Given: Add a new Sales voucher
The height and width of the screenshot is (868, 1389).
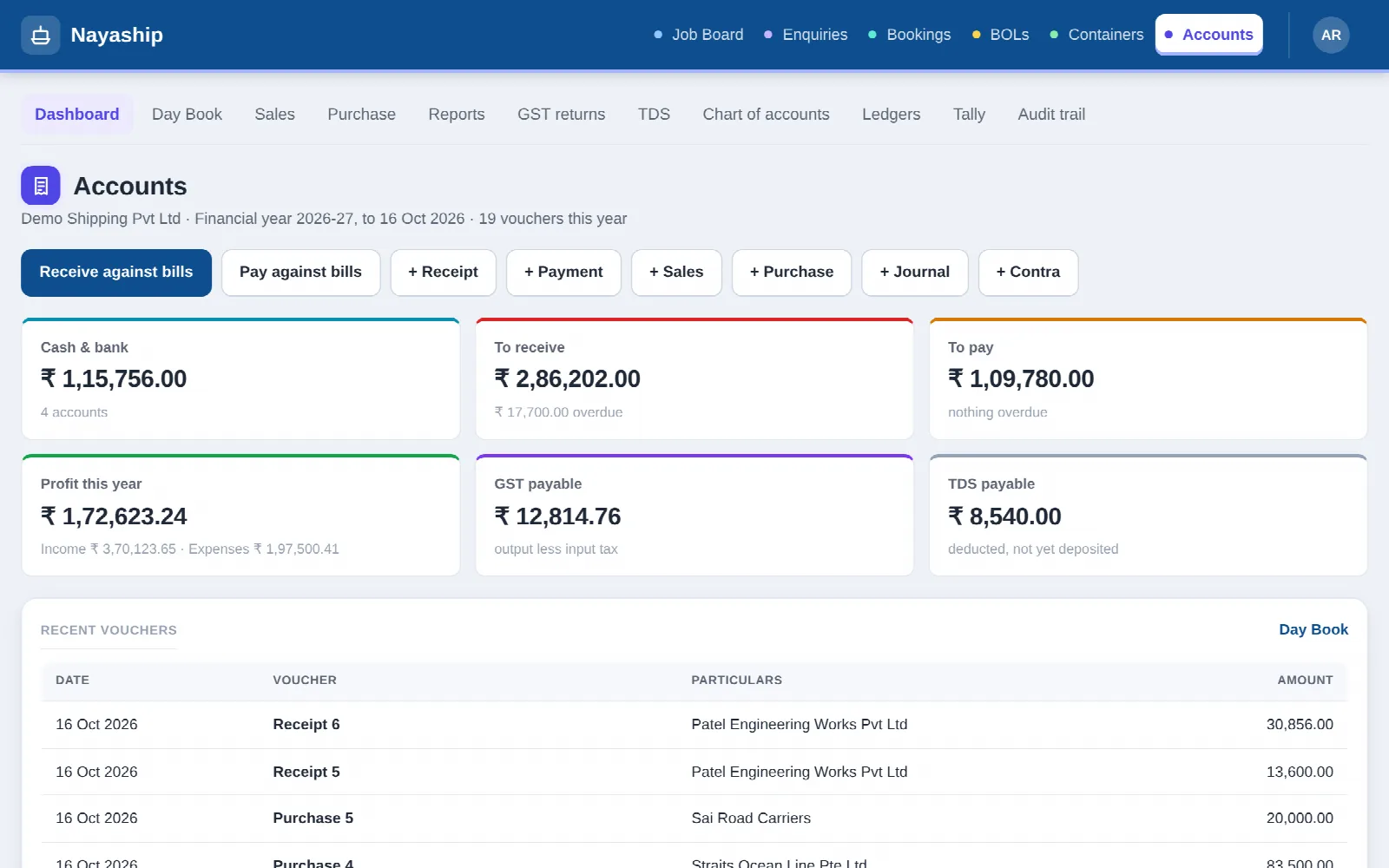Looking at the screenshot, I should click(676, 273).
